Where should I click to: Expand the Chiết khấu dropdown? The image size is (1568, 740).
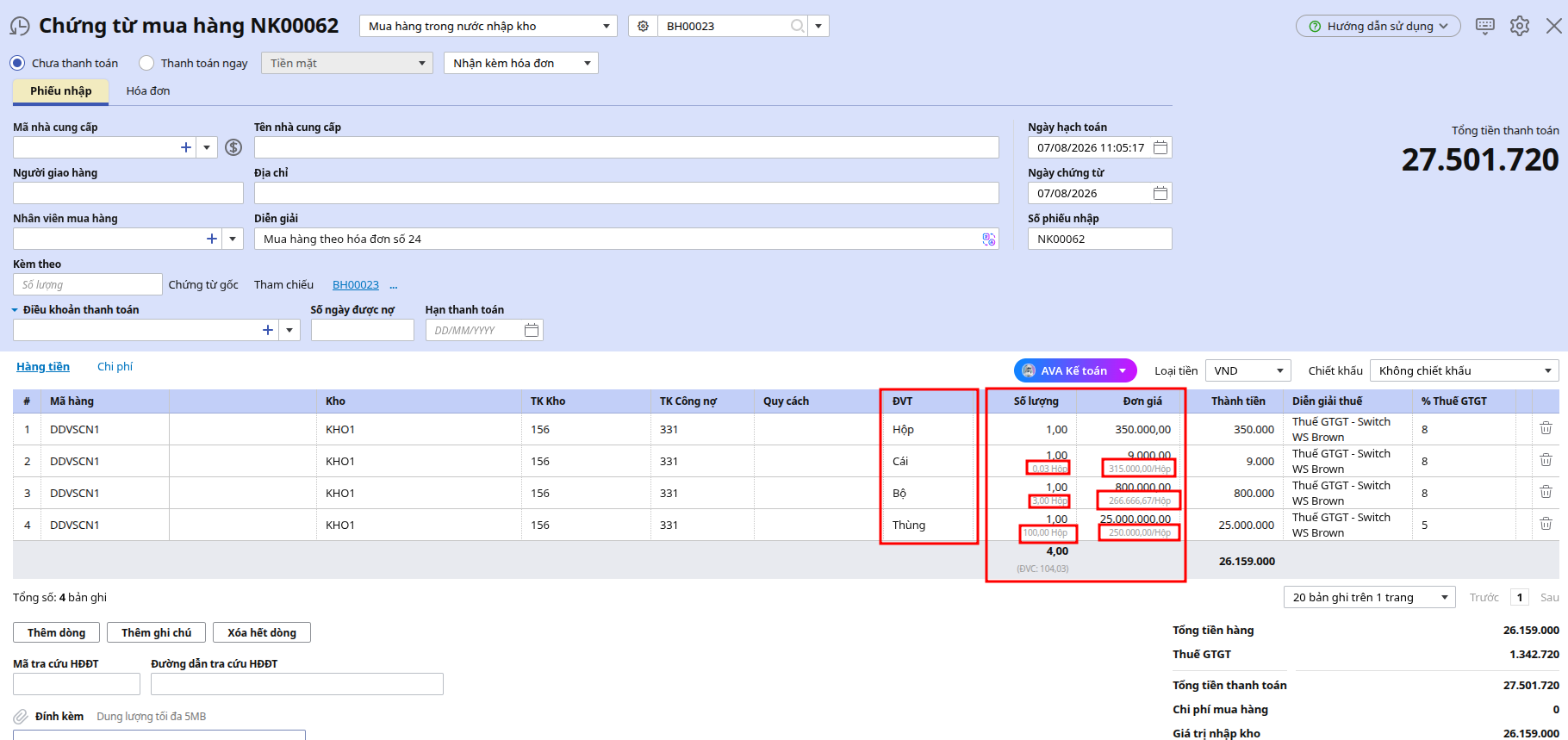pyautogui.click(x=1464, y=370)
